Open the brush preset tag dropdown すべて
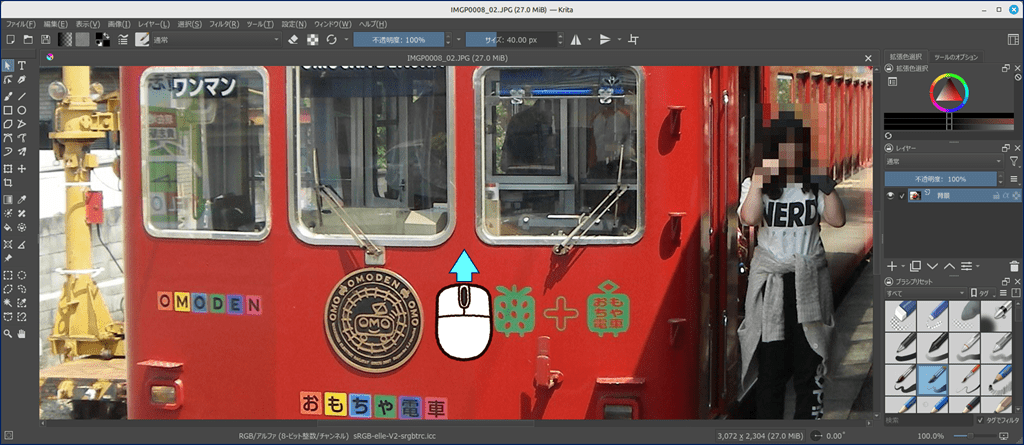The width and height of the screenshot is (1024, 445). 924,291
